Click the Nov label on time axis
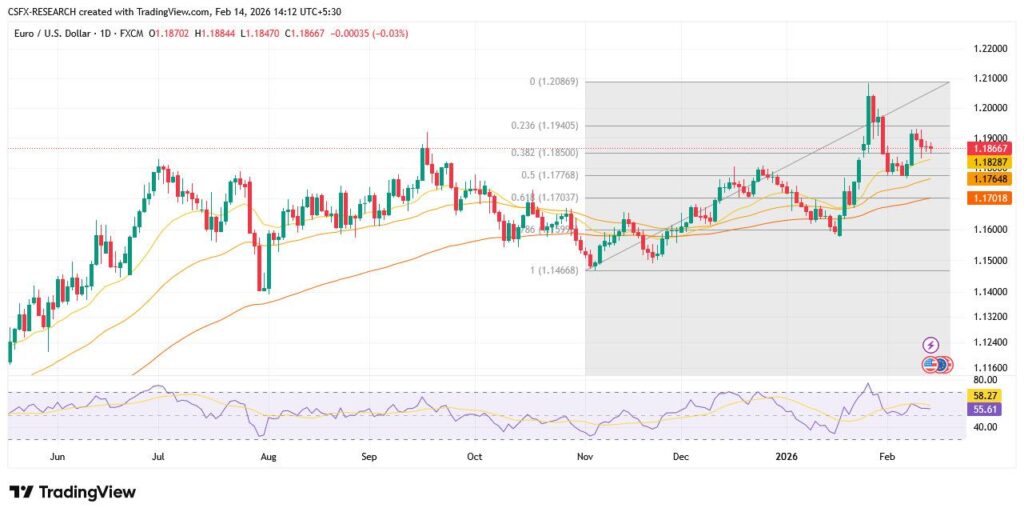The width and height of the screenshot is (1024, 516). click(585, 455)
